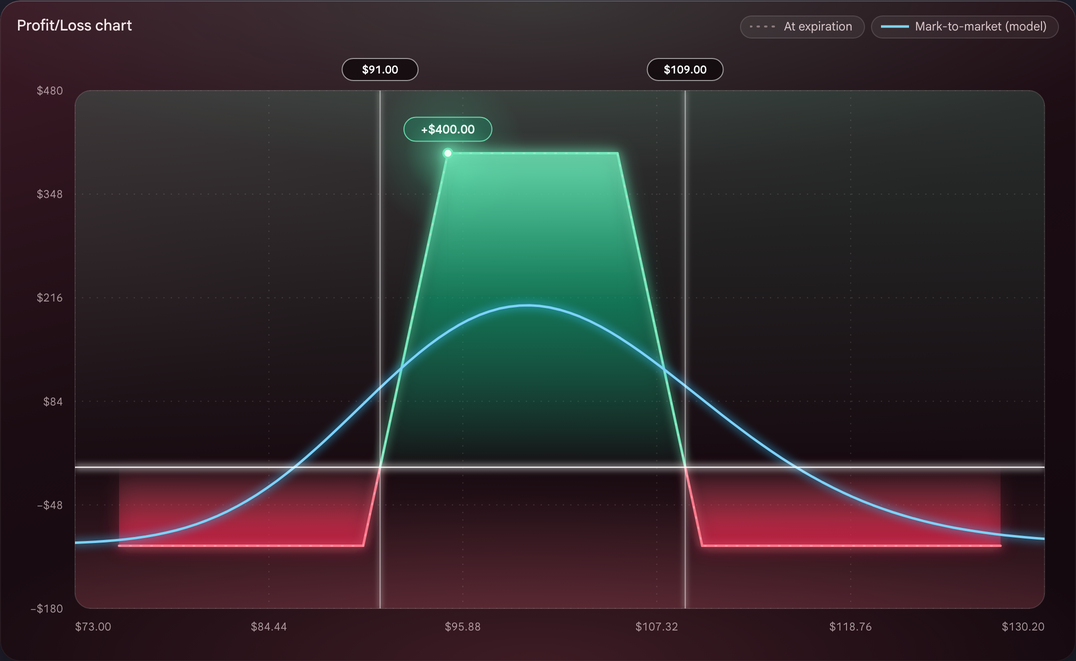Click the $130.20 x-axis label

coord(1023,627)
